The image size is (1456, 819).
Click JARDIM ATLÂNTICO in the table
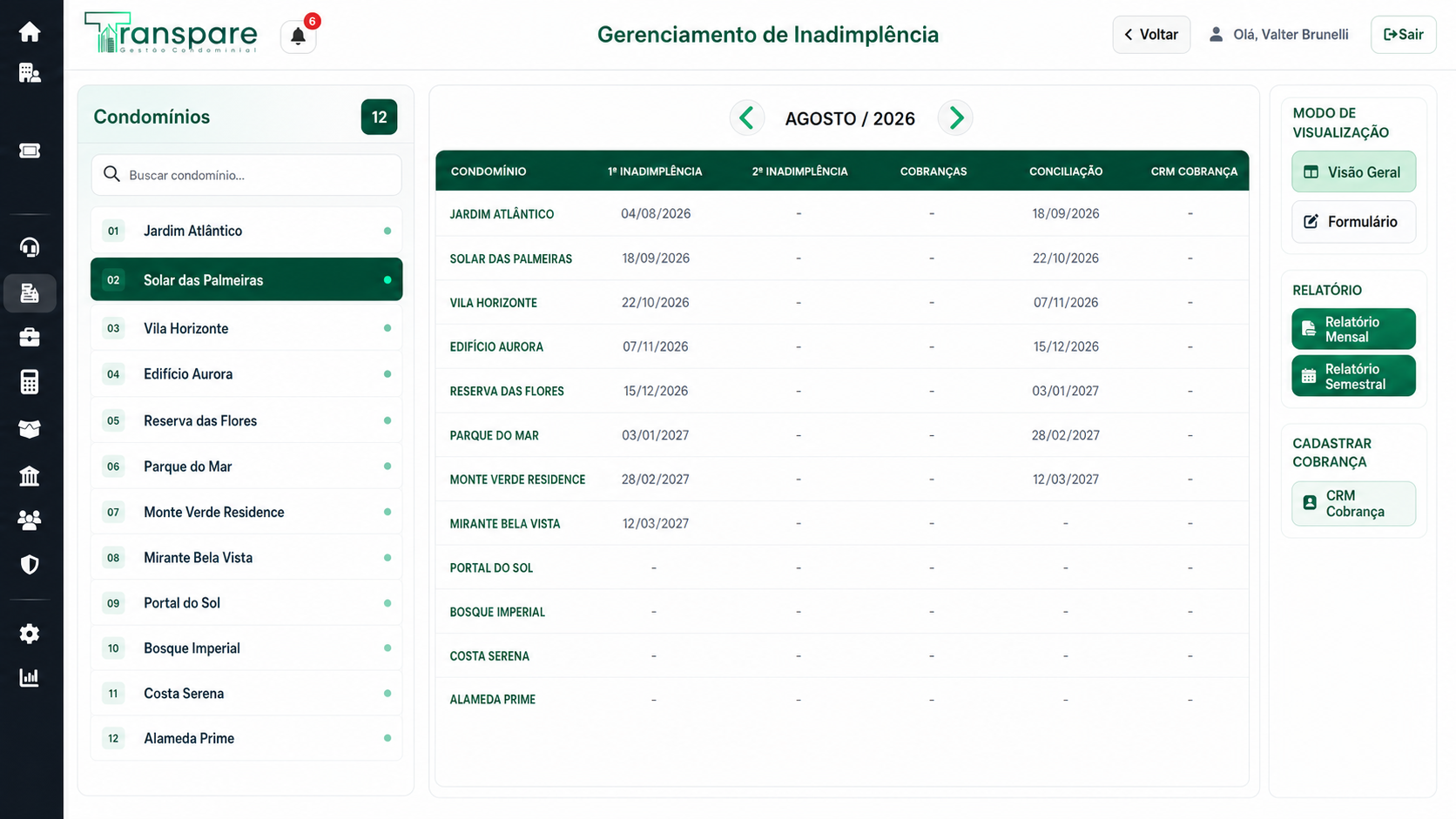(x=502, y=214)
